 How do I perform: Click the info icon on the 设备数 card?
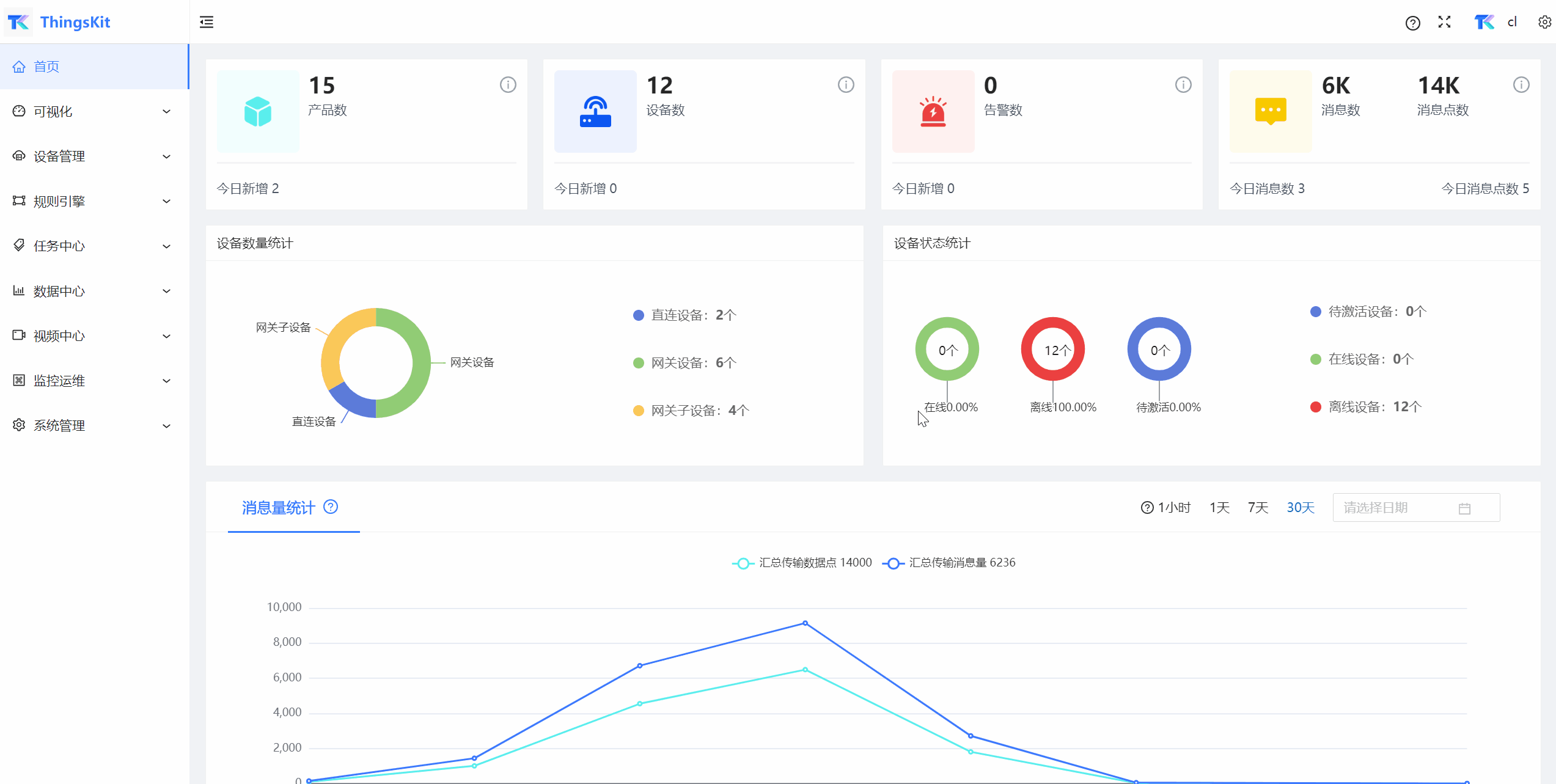tap(846, 85)
